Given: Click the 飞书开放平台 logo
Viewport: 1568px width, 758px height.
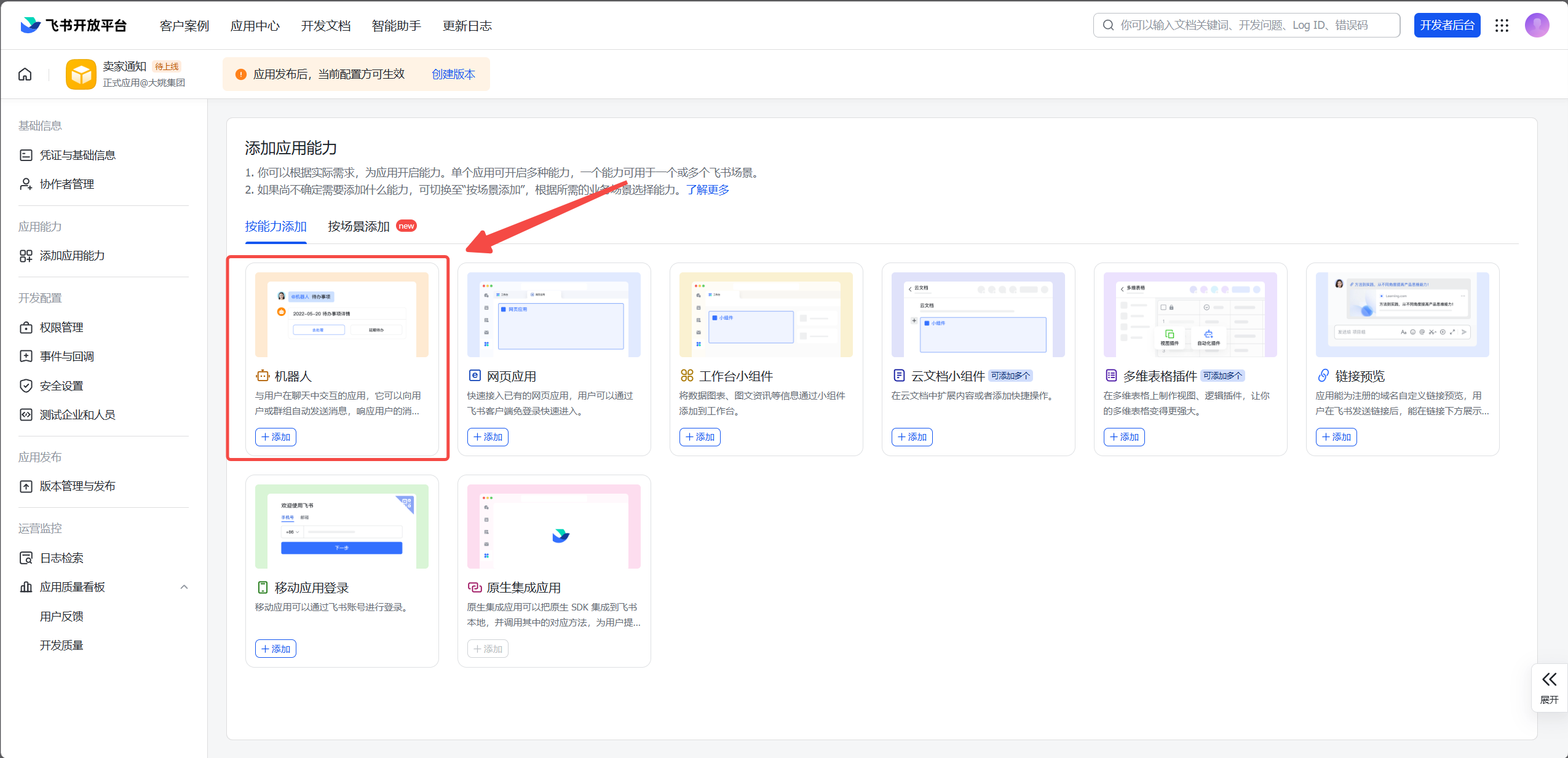Looking at the screenshot, I should 74,25.
